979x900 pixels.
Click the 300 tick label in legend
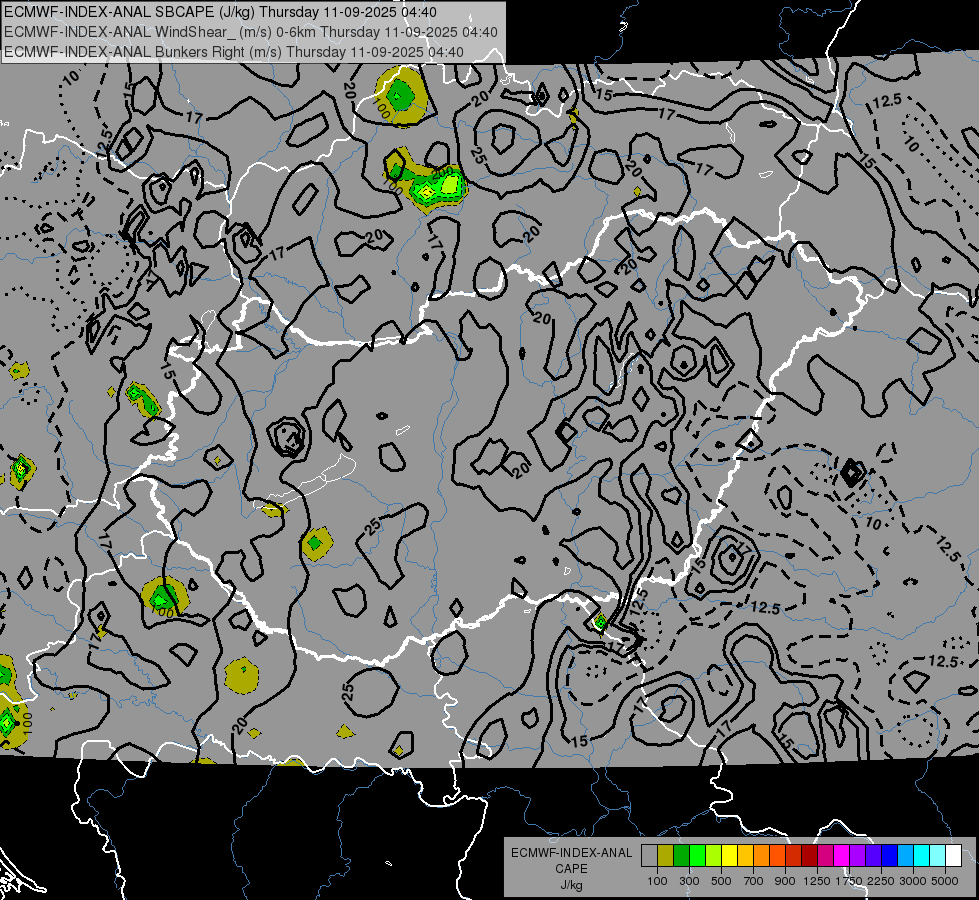689,881
